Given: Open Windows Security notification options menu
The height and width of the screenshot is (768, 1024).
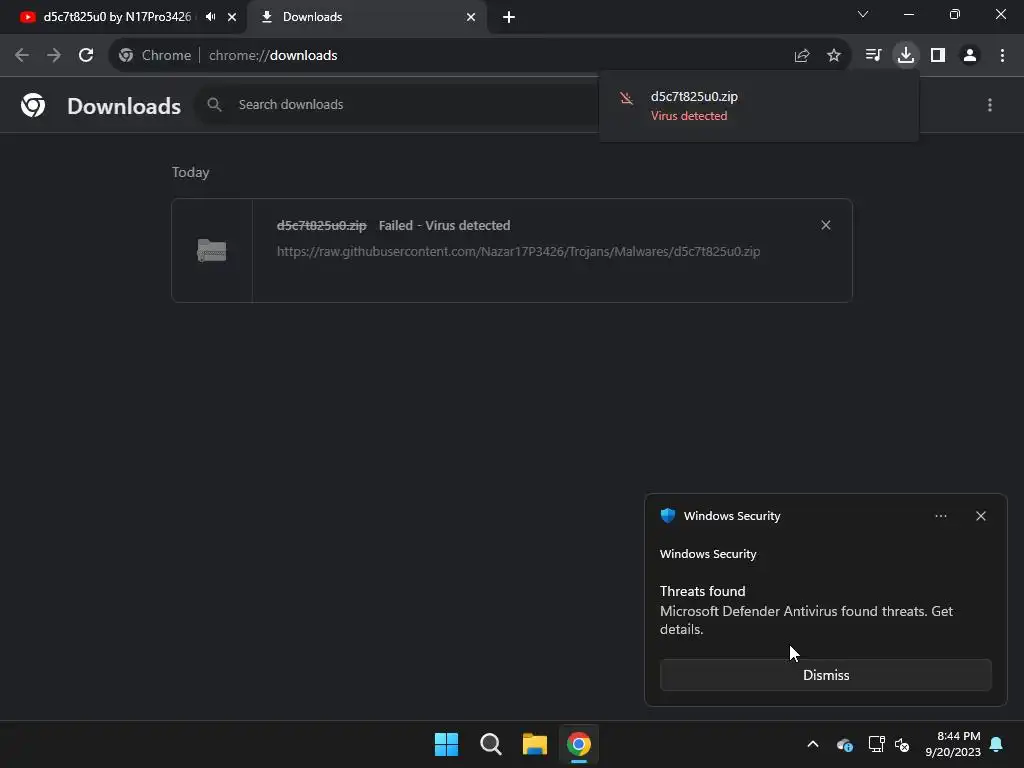Looking at the screenshot, I should pos(940,516).
